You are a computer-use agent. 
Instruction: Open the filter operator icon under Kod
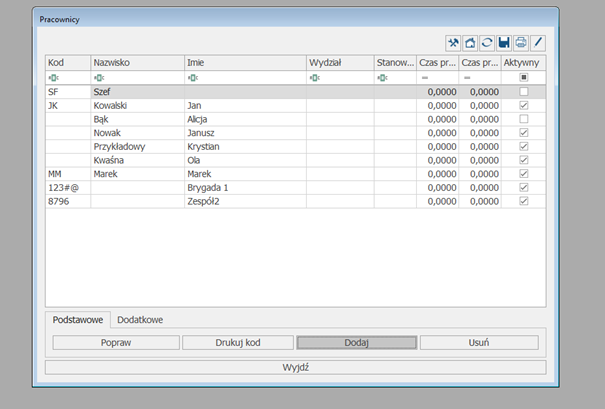[x=53, y=77]
